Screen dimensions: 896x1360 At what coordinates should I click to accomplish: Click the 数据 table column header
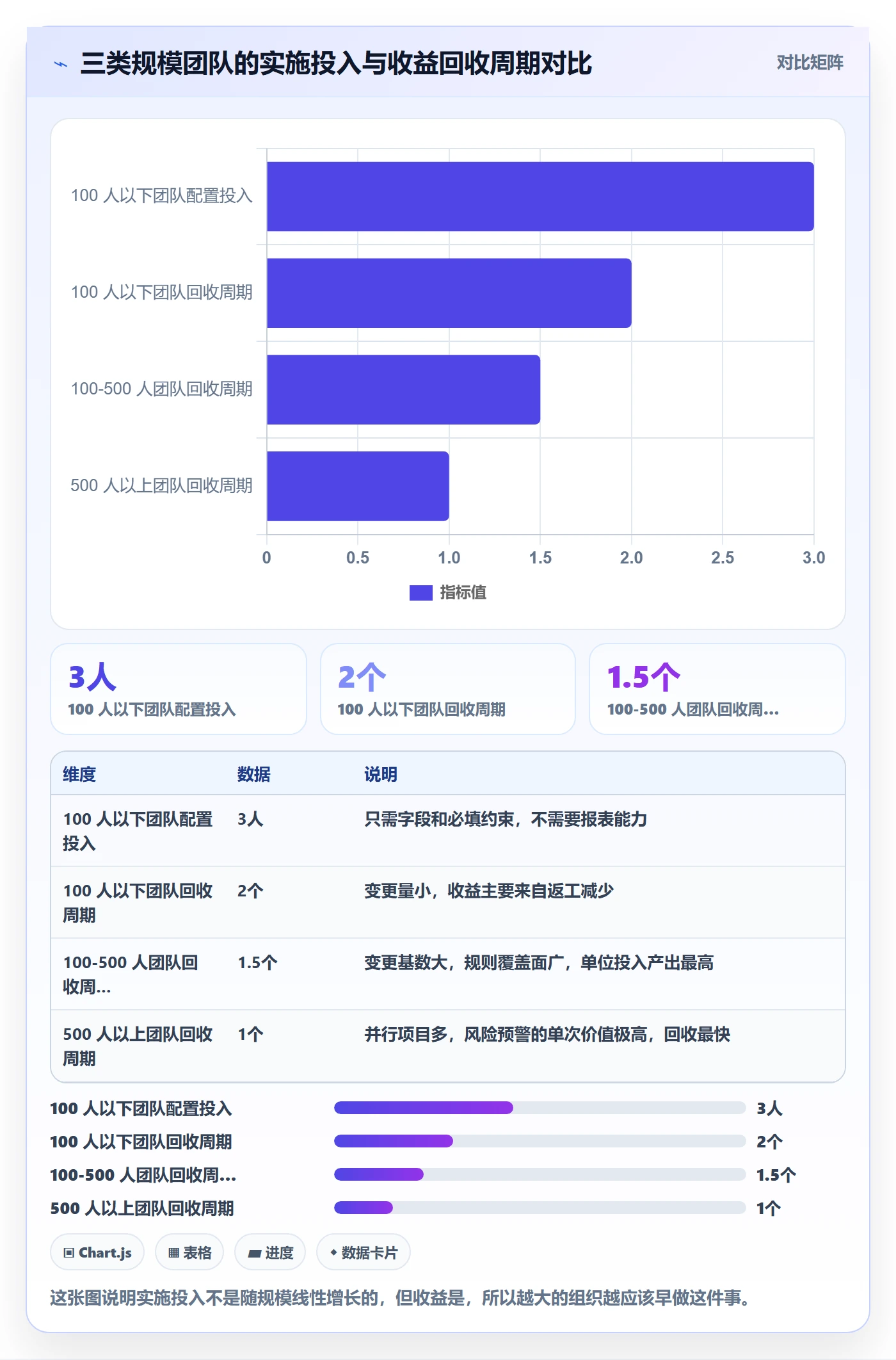[254, 774]
